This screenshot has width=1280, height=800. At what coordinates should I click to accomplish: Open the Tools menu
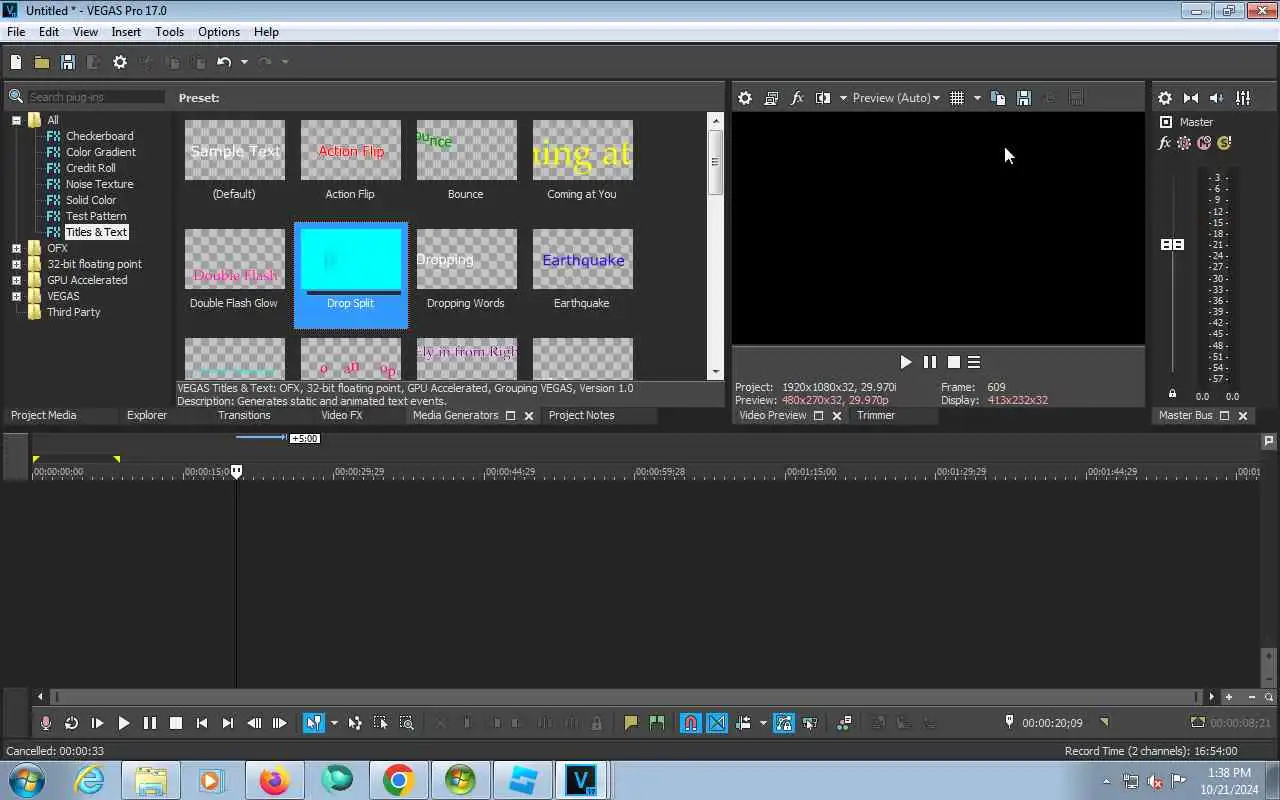tap(169, 32)
